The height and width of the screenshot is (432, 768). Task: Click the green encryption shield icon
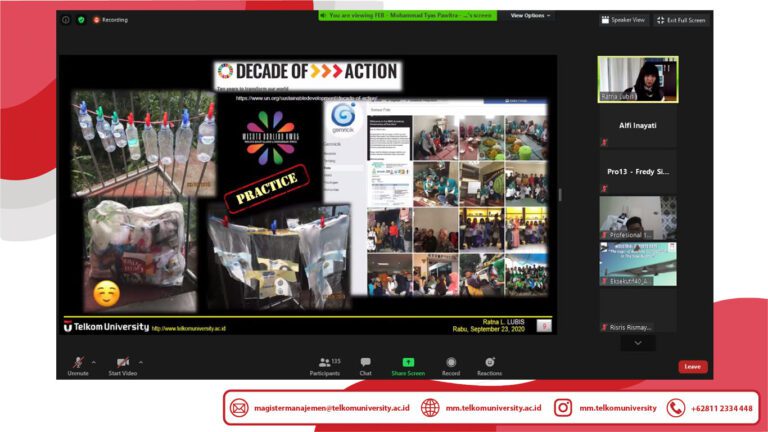click(x=81, y=19)
